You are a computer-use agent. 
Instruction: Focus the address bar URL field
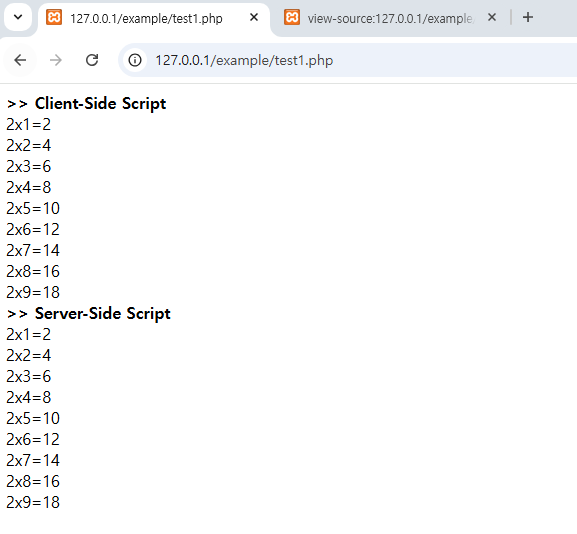347,60
